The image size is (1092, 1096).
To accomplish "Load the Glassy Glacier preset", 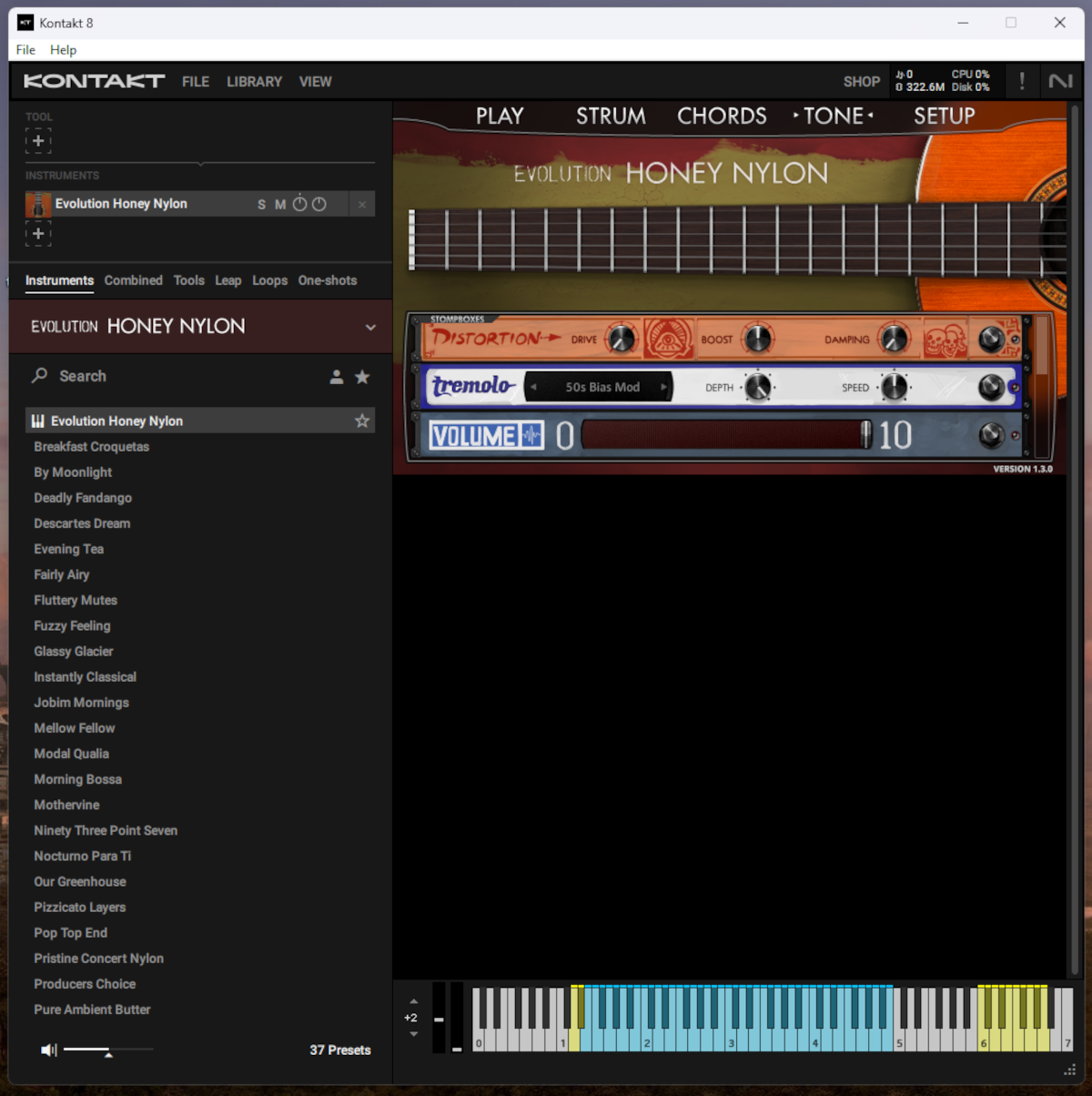I will [74, 651].
